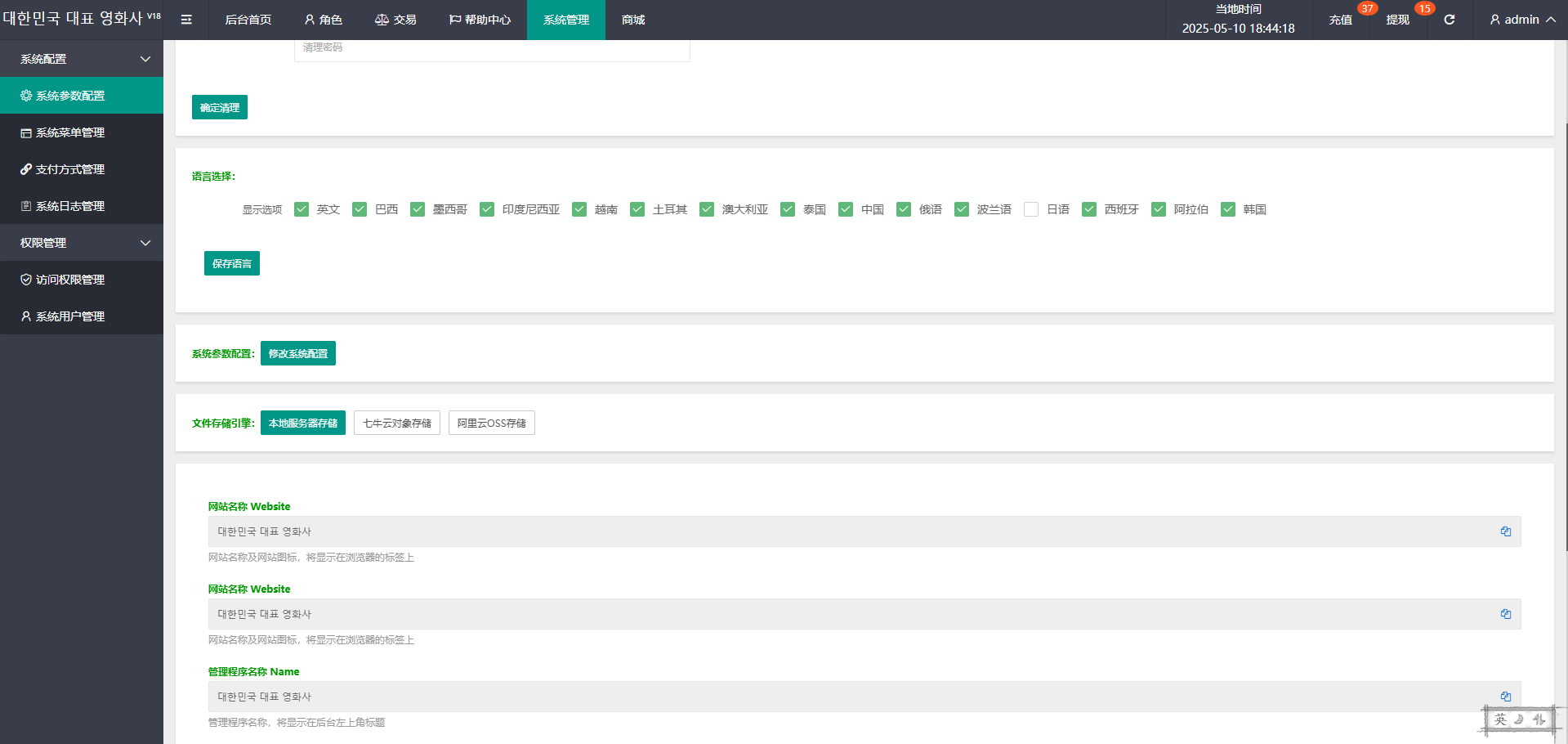
Task: Select 七牛云对象存储 storage engine
Action: (397, 423)
